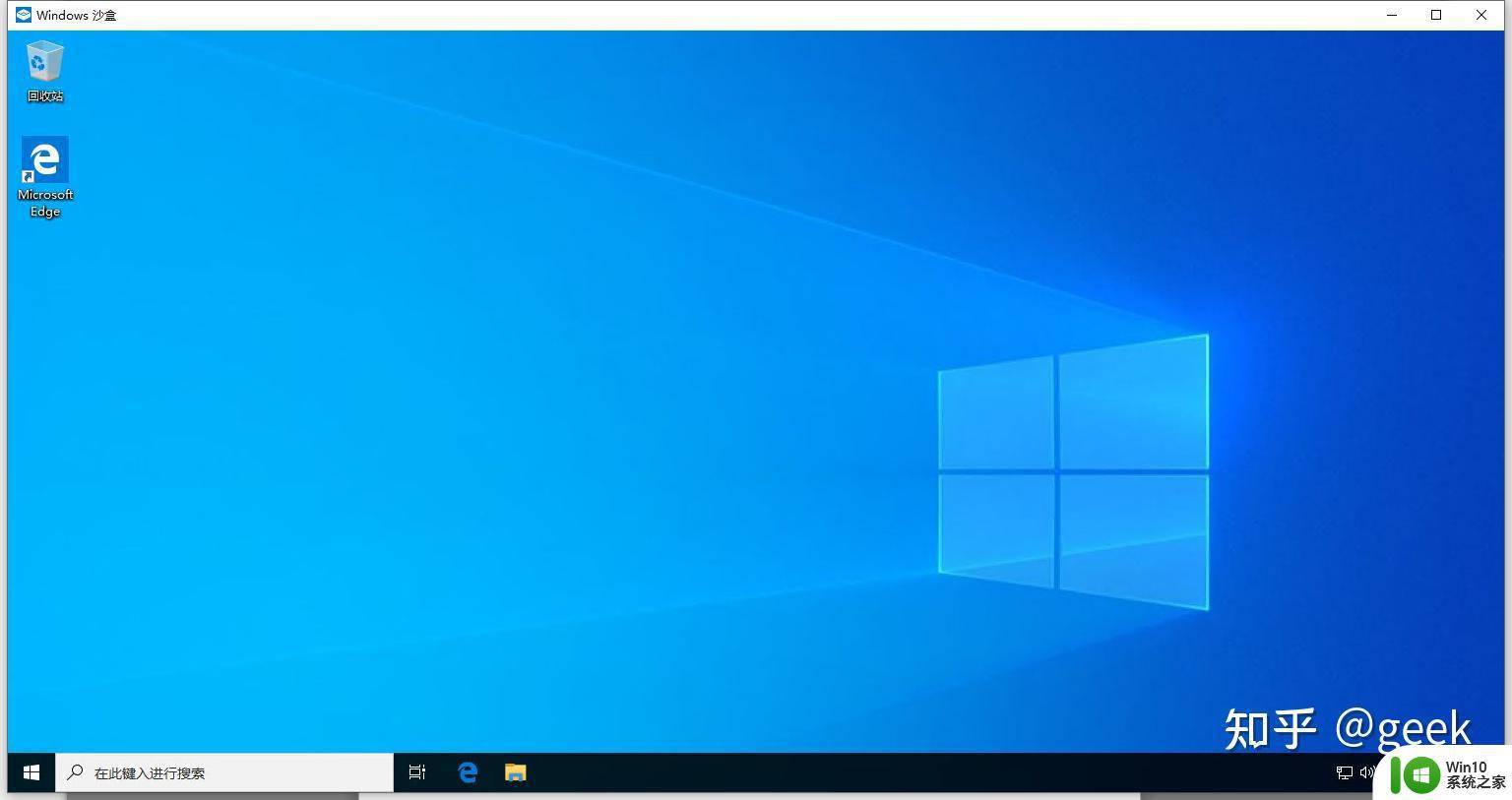The image size is (1512, 800).
Task: Select the Microsoft Edge desktop shortcut
Action: pyautogui.click(x=45, y=177)
